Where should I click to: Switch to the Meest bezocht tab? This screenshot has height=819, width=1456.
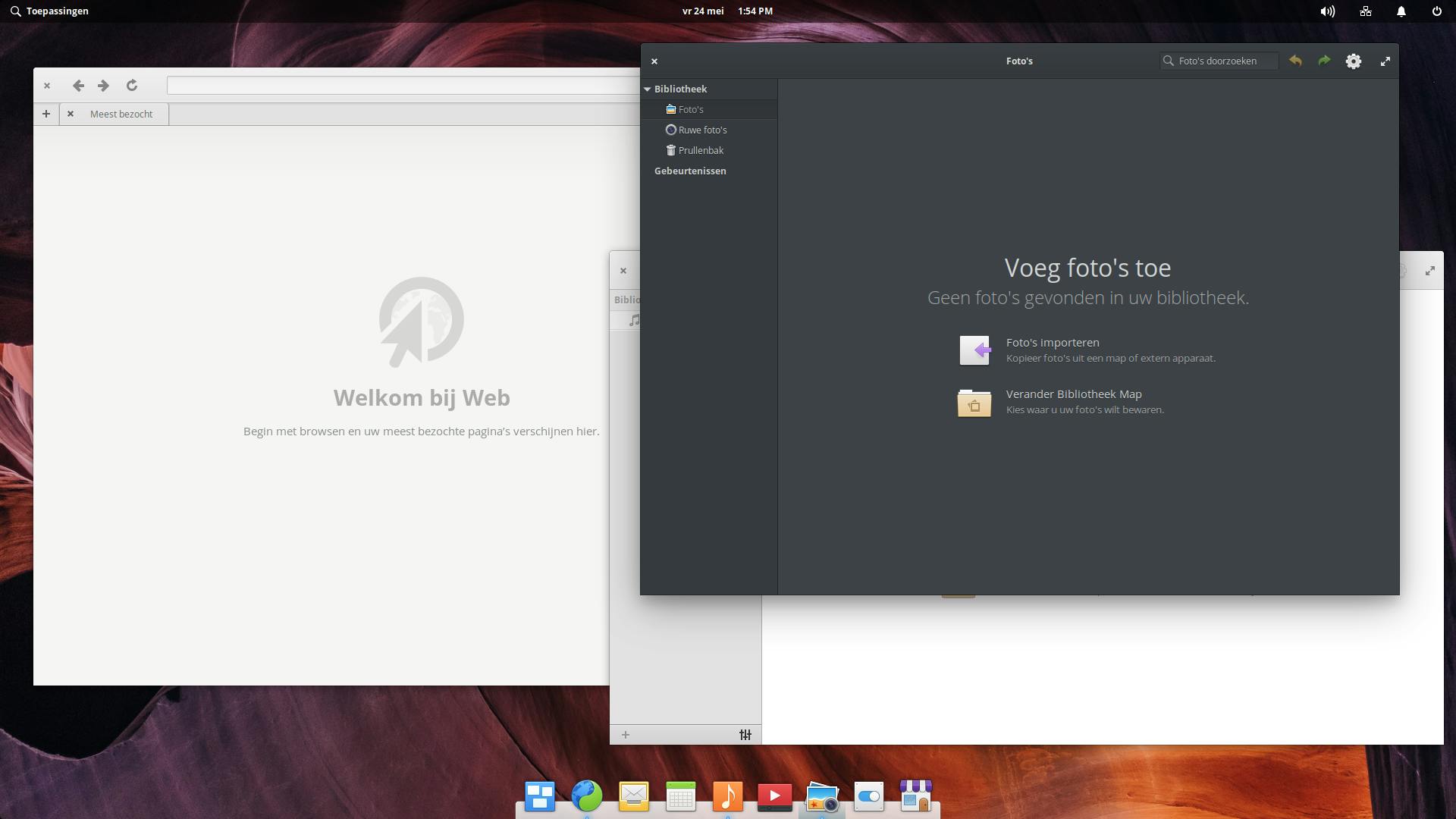coord(121,114)
